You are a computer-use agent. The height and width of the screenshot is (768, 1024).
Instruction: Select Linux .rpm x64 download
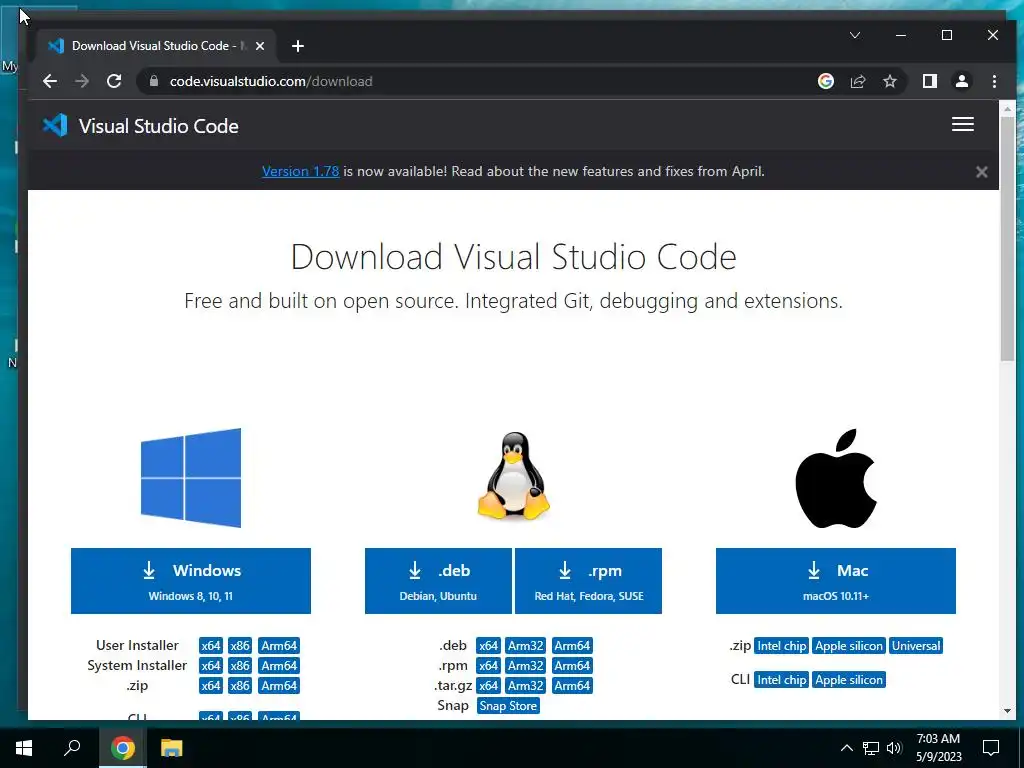point(488,665)
